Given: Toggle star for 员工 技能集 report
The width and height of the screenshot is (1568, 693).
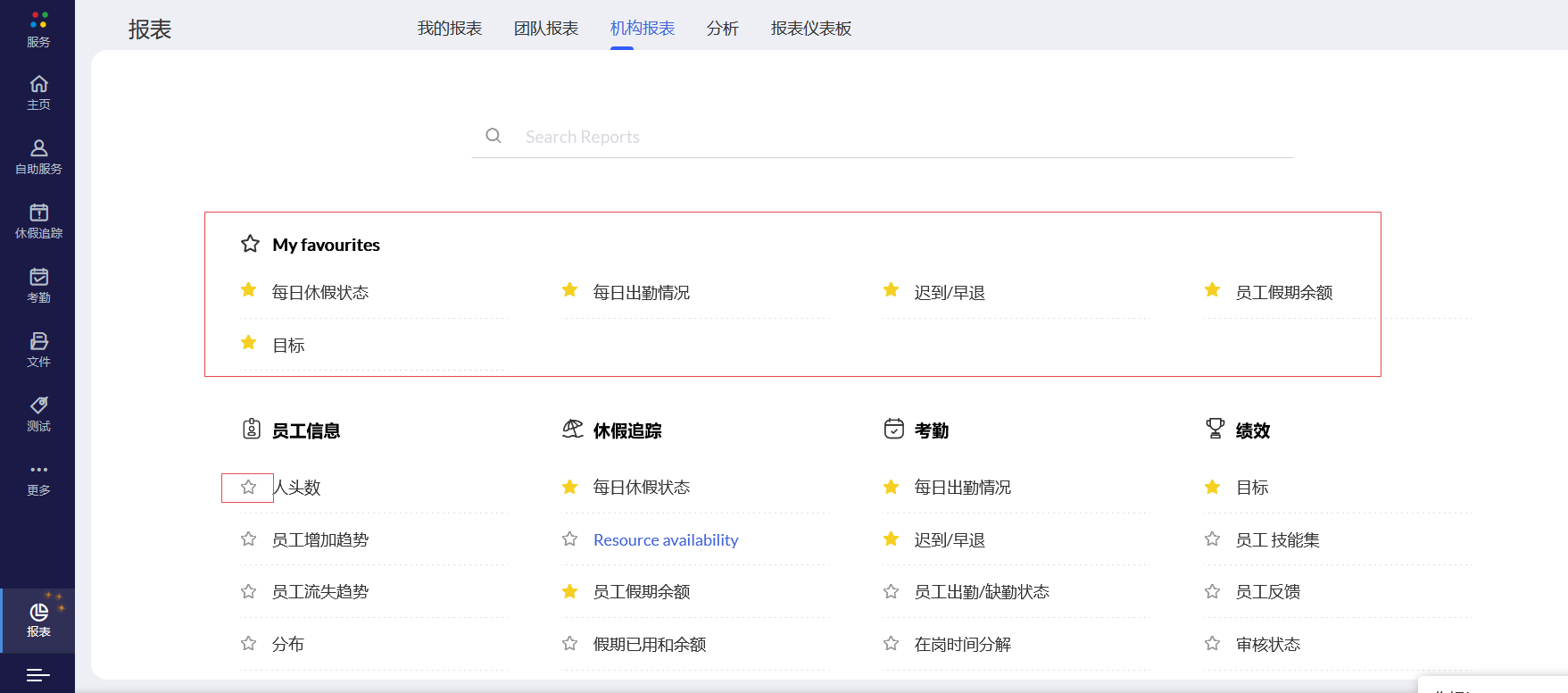Looking at the screenshot, I should pos(1212,539).
